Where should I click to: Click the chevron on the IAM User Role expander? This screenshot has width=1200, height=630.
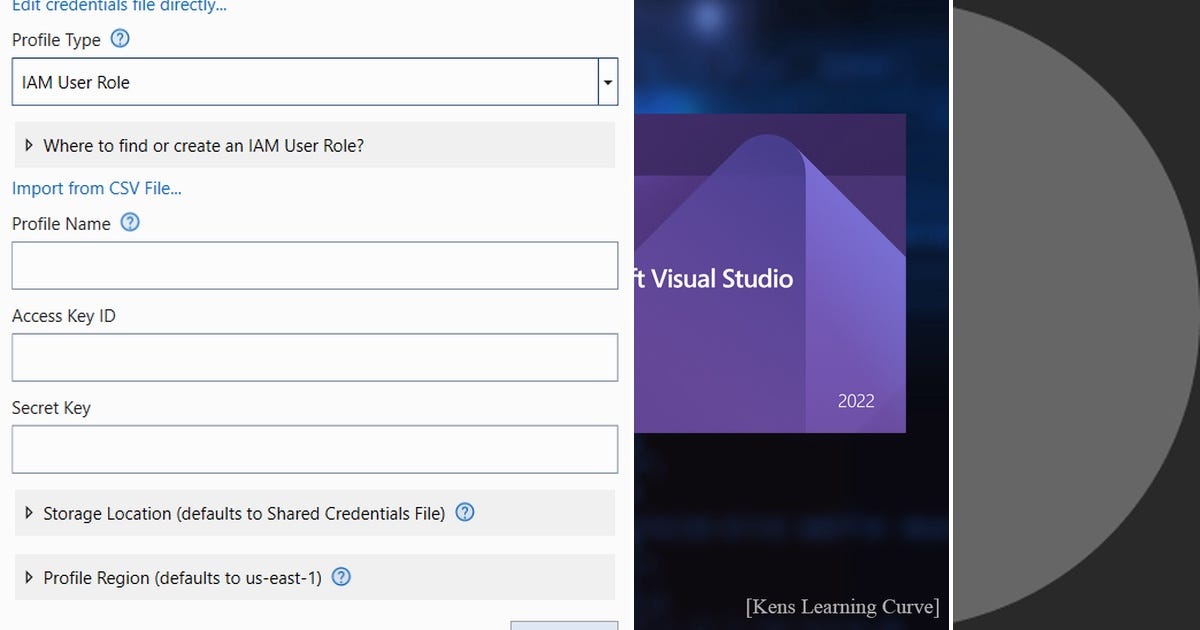click(x=27, y=144)
